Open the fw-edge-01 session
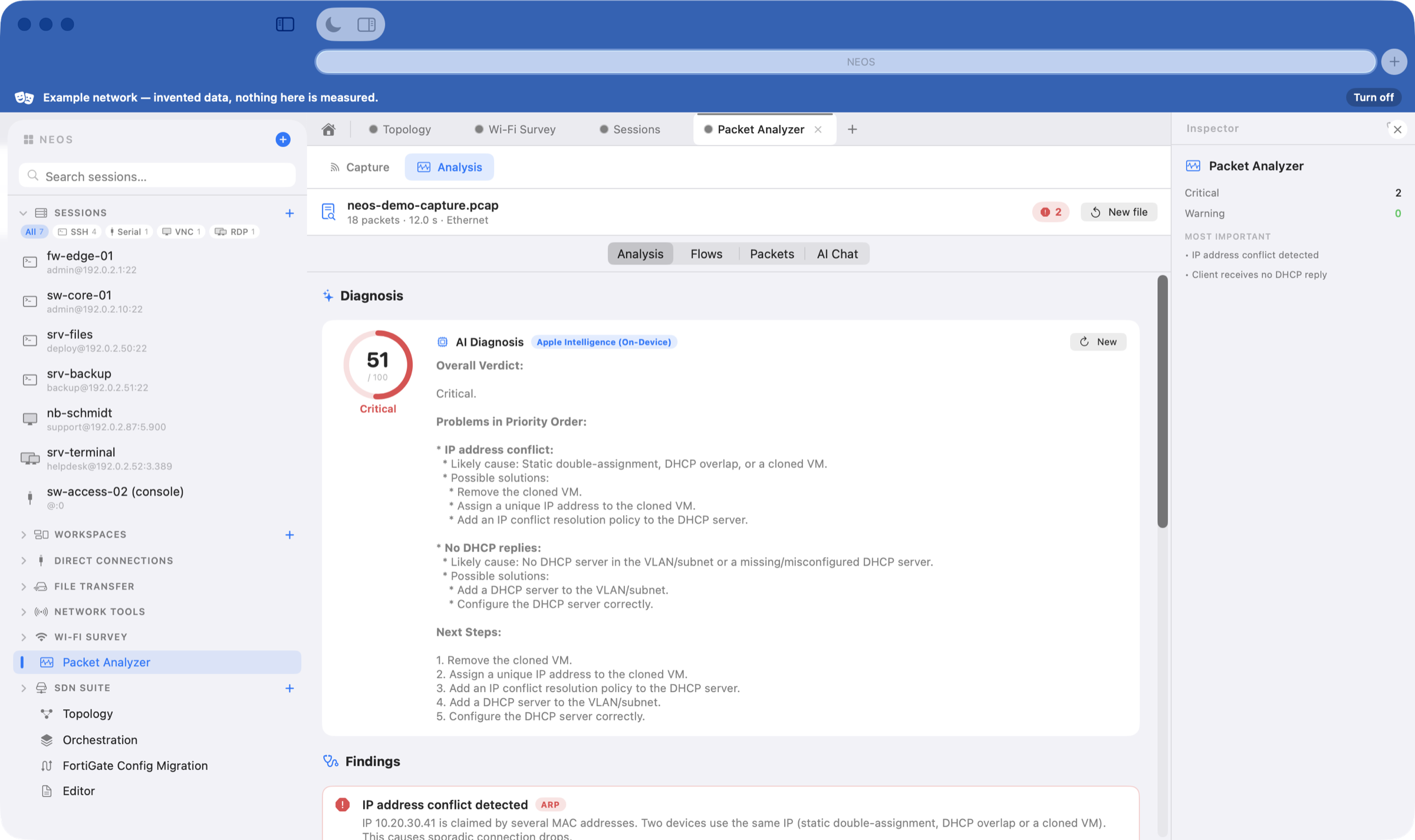This screenshot has height=840, width=1415. point(157,262)
